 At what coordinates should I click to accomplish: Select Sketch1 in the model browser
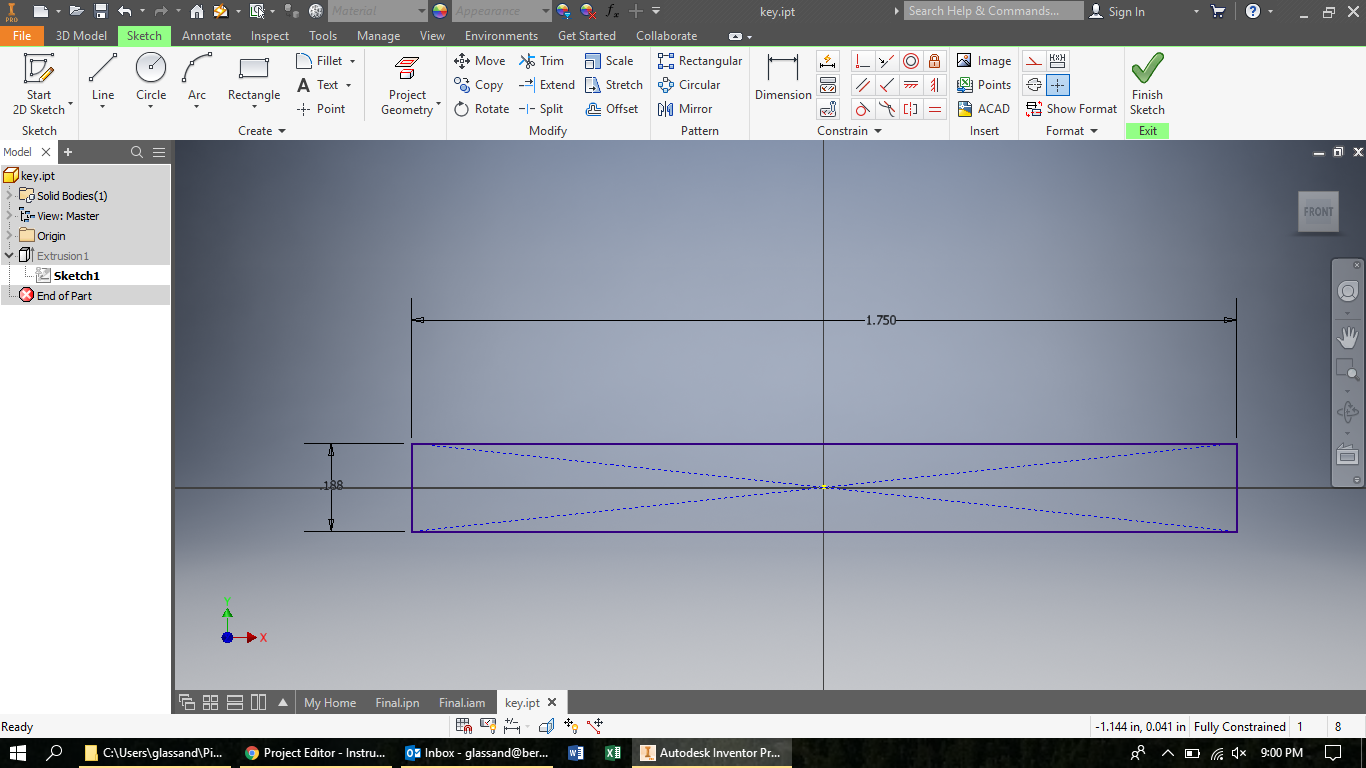tap(77, 276)
